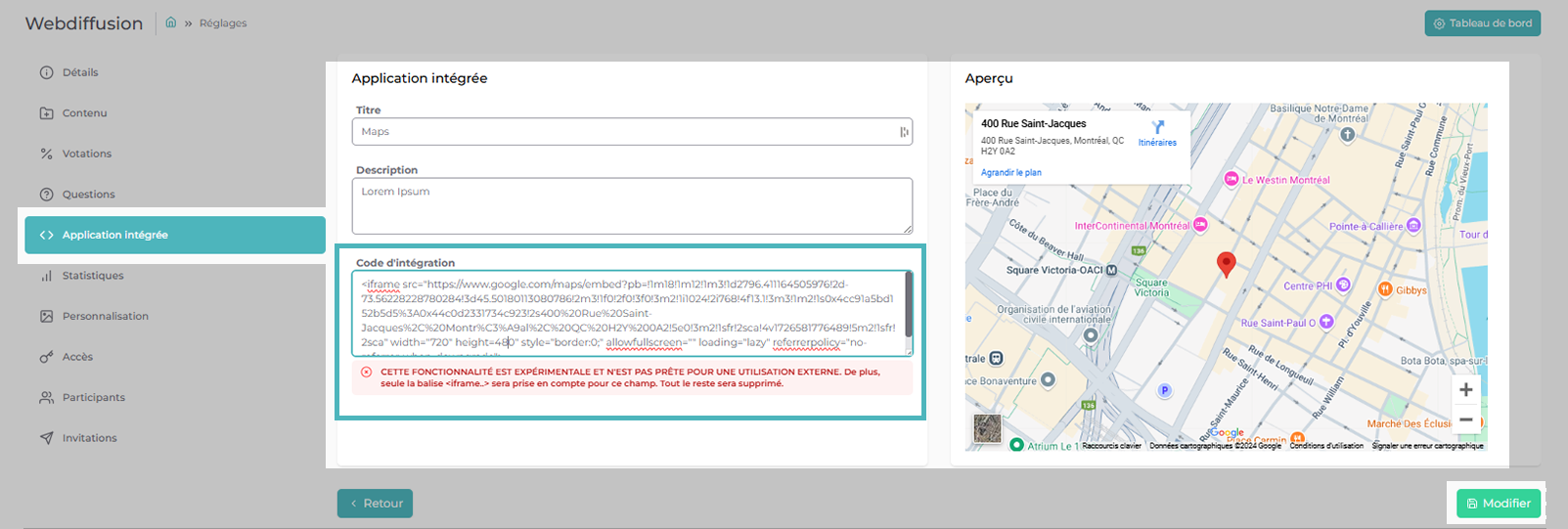Screen dimensions: 1568x529
Task: Focus the Titre input field
Action: tap(632, 132)
